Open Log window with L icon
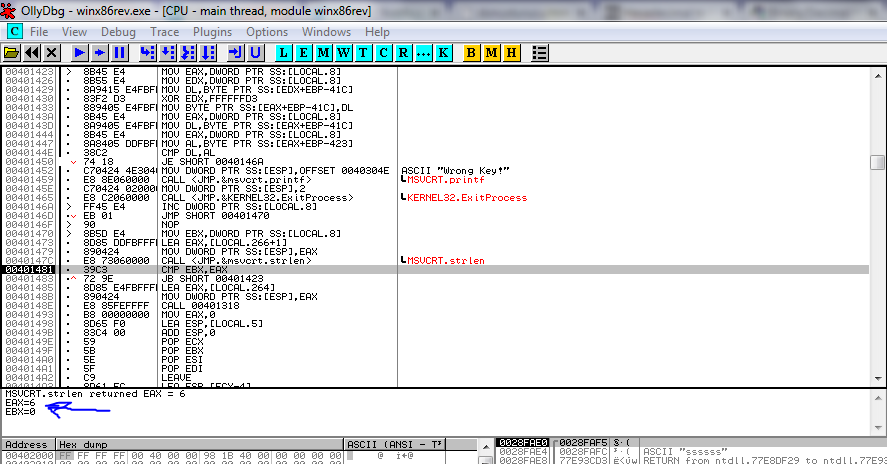Screen dimensions: 887x464 283,53
